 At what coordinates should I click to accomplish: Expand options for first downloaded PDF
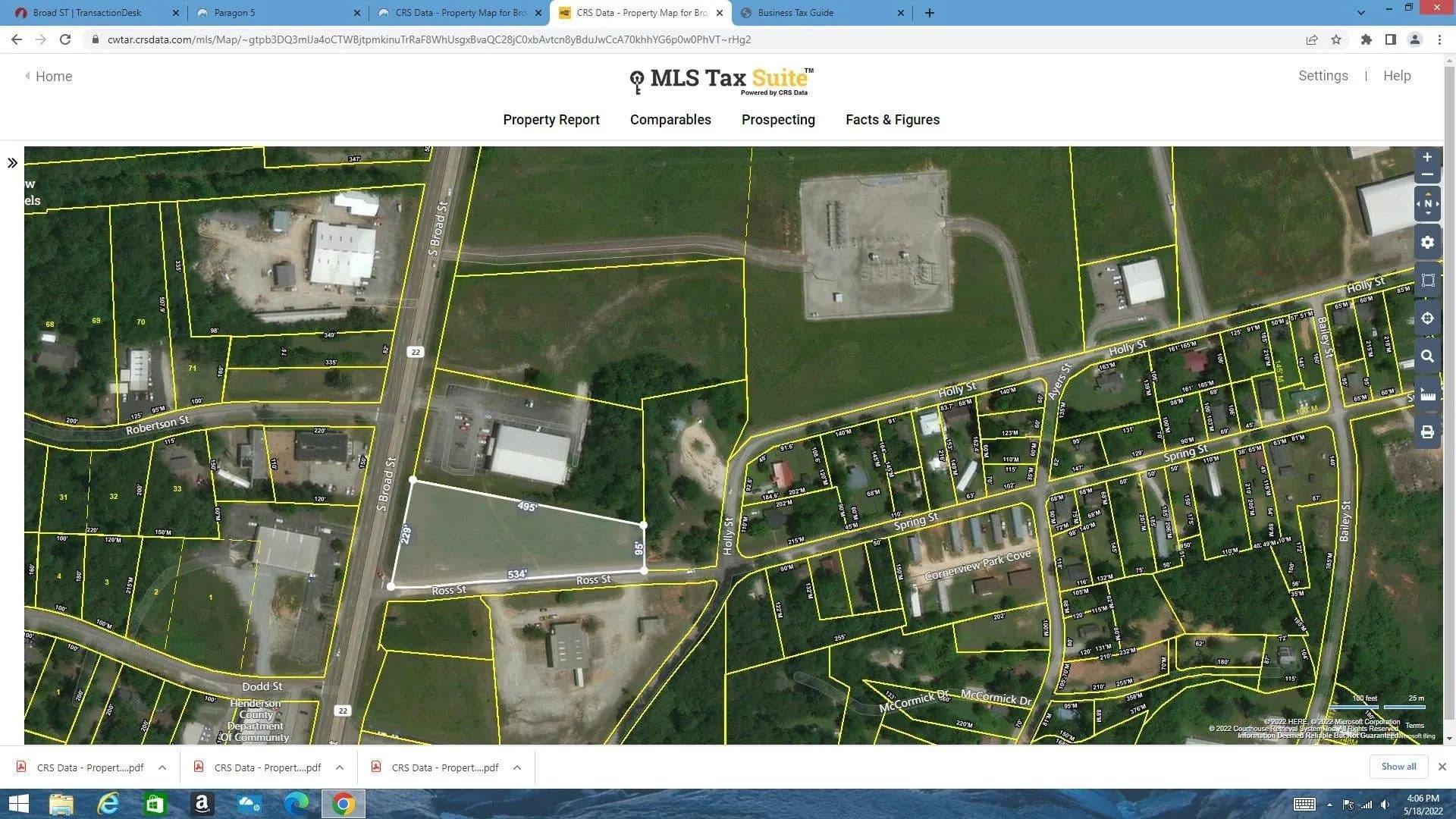pos(162,767)
